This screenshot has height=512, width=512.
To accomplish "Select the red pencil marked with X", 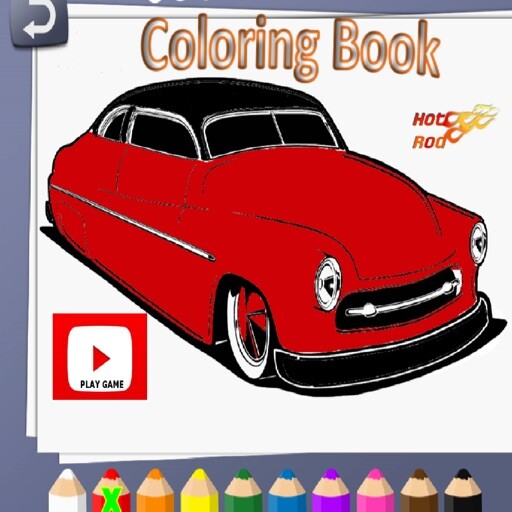I will (111, 490).
